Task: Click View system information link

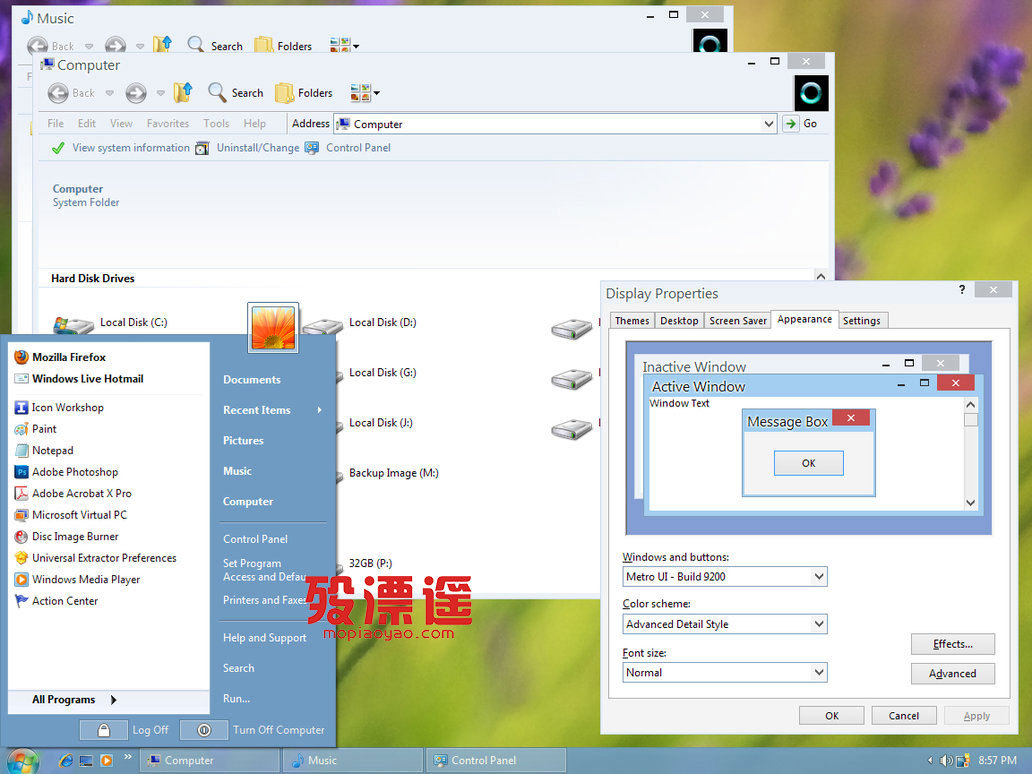Action: 121,148
